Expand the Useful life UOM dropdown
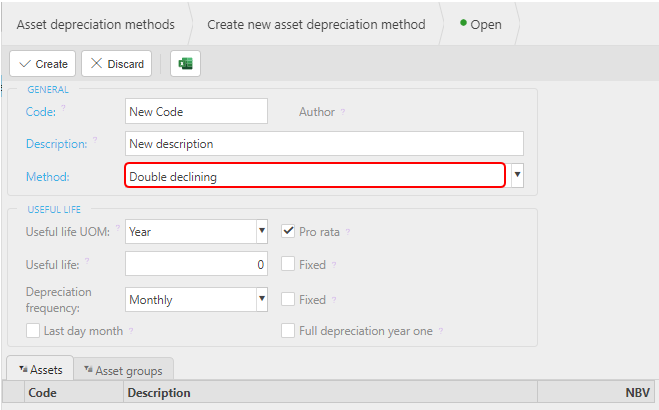Viewport: 659px width, 410px height. tap(262, 231)
